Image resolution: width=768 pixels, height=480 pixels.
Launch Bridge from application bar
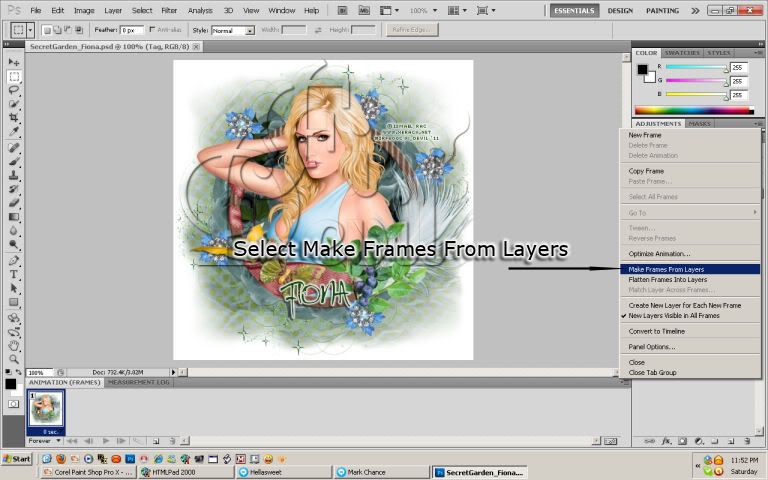click(343, 10)
